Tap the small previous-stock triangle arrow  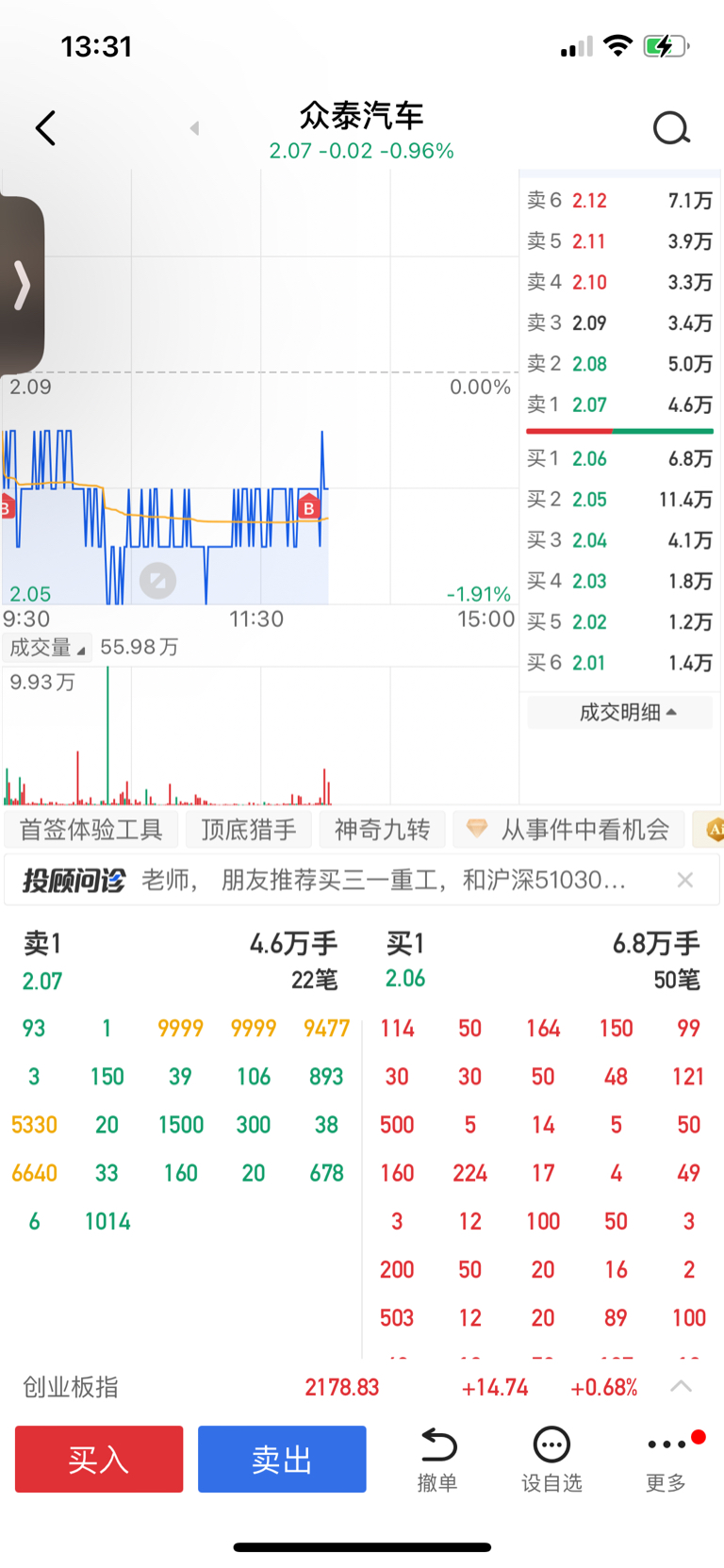point(194,128)
